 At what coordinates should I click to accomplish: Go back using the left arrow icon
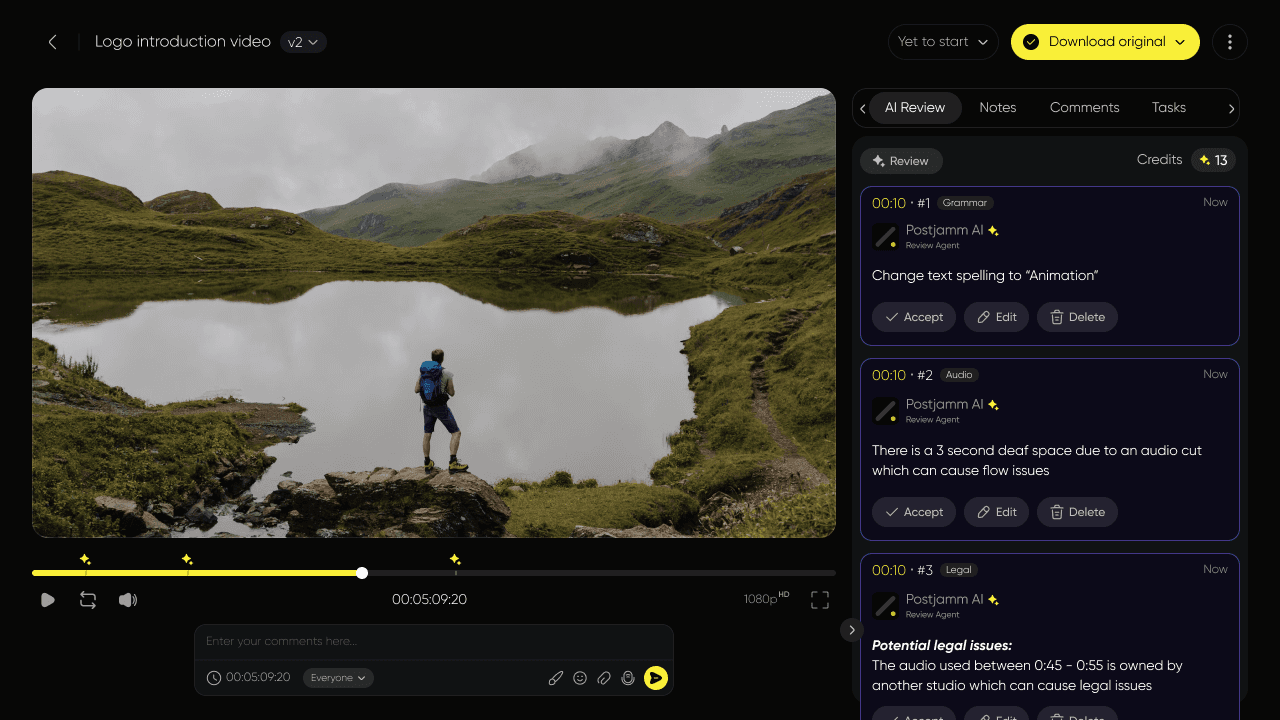pos(53,42)
